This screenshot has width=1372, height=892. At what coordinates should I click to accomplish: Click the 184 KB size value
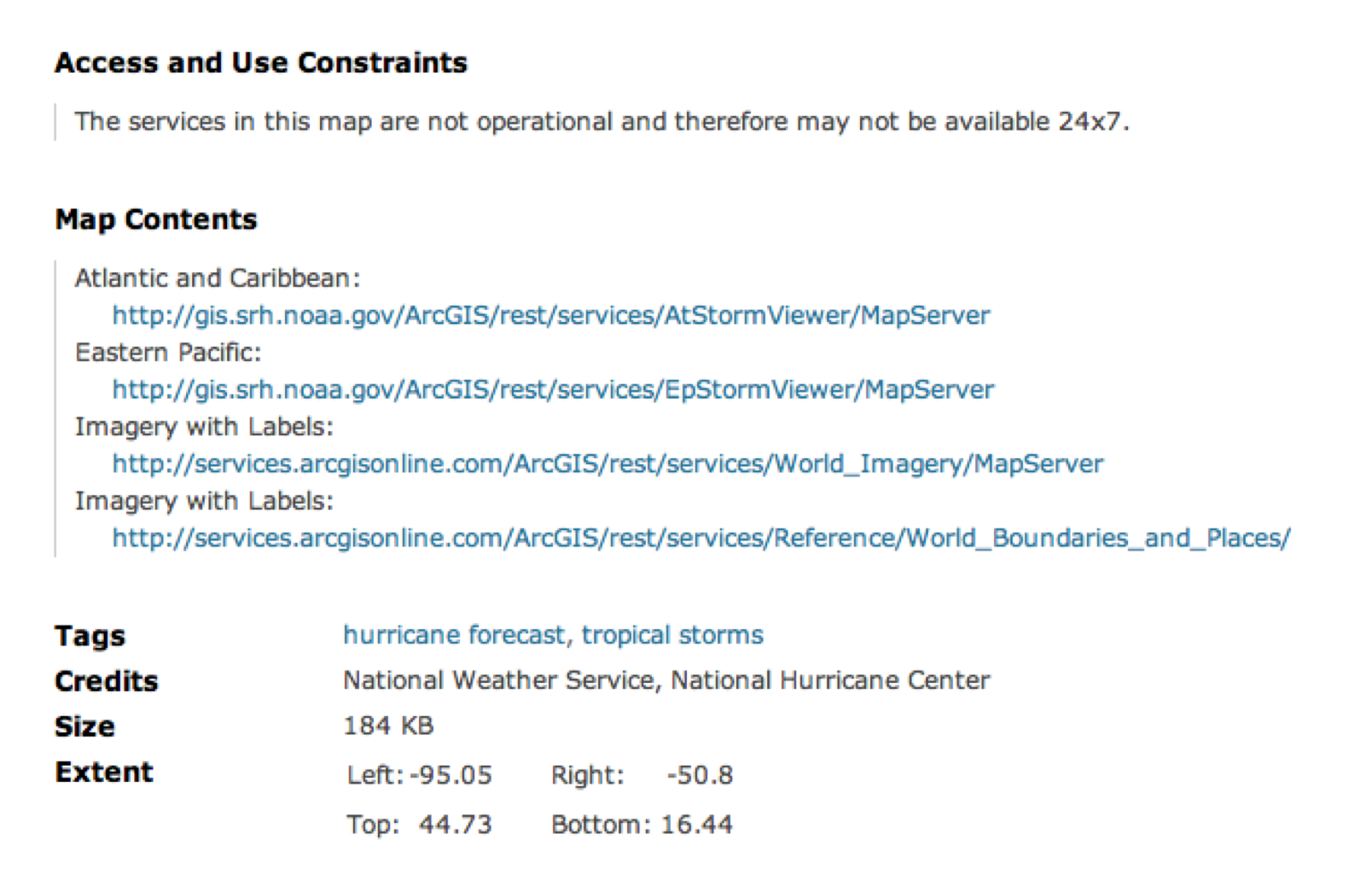click(388, 726)
